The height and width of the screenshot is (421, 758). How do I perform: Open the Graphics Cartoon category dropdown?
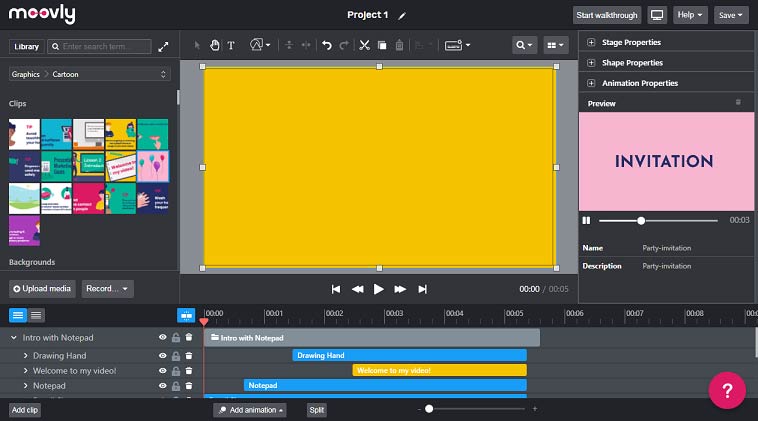click(x=89, y=74)
